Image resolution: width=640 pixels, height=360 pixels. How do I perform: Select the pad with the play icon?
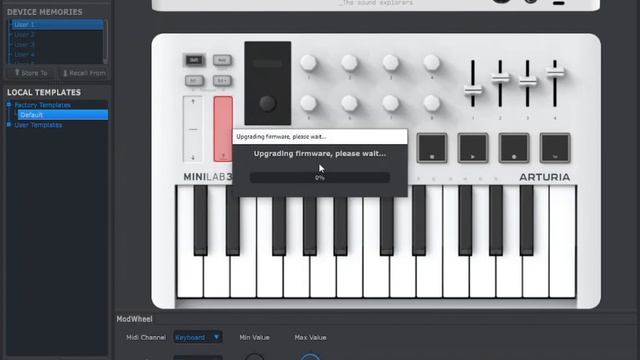473,148
